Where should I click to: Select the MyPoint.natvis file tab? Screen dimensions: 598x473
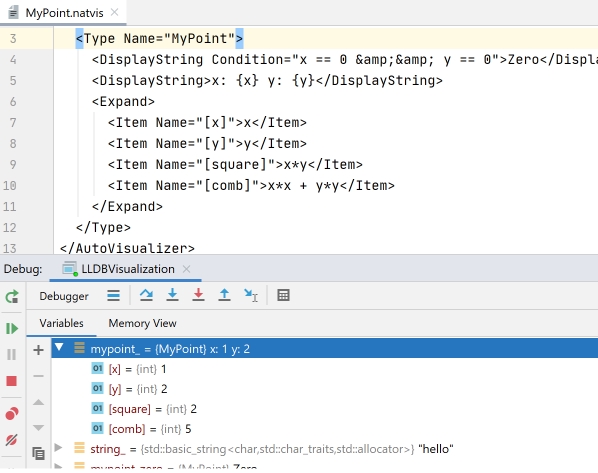point(64,13)
